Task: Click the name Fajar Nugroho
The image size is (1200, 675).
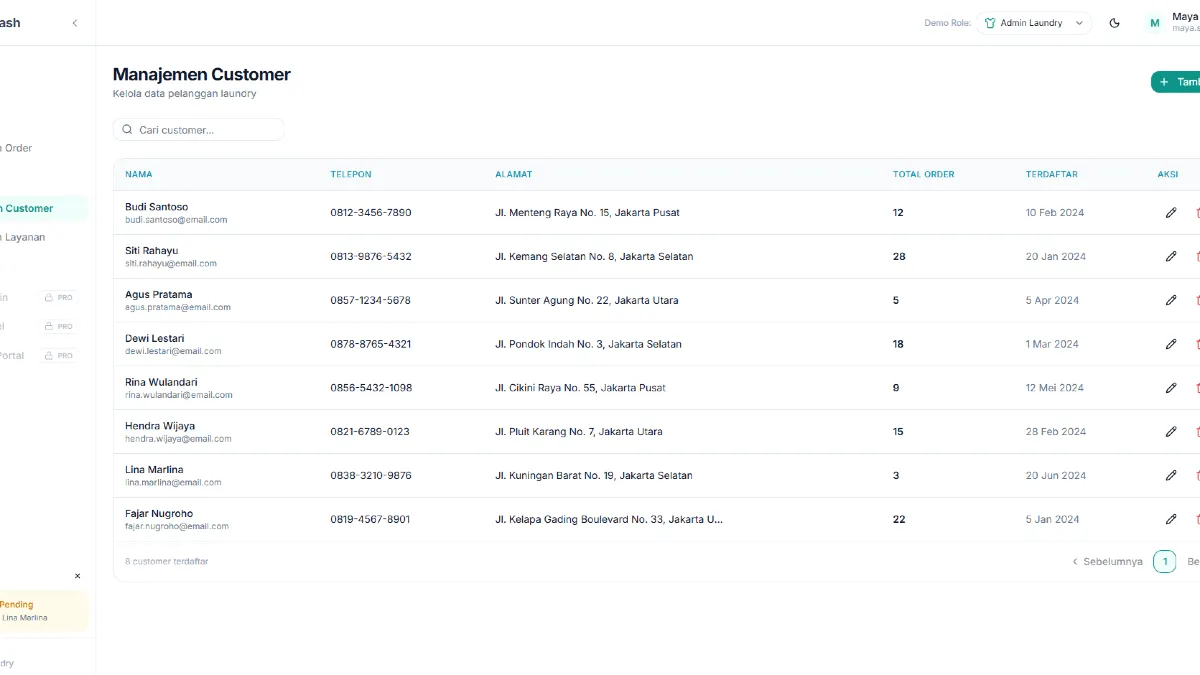Action: pos(159,514)
